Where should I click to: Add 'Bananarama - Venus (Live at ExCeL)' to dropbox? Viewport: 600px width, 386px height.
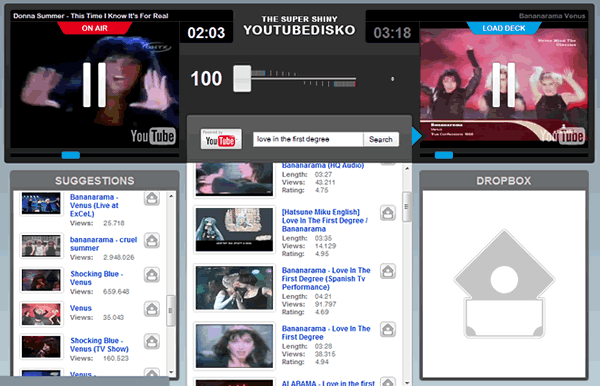pos(152,198)
